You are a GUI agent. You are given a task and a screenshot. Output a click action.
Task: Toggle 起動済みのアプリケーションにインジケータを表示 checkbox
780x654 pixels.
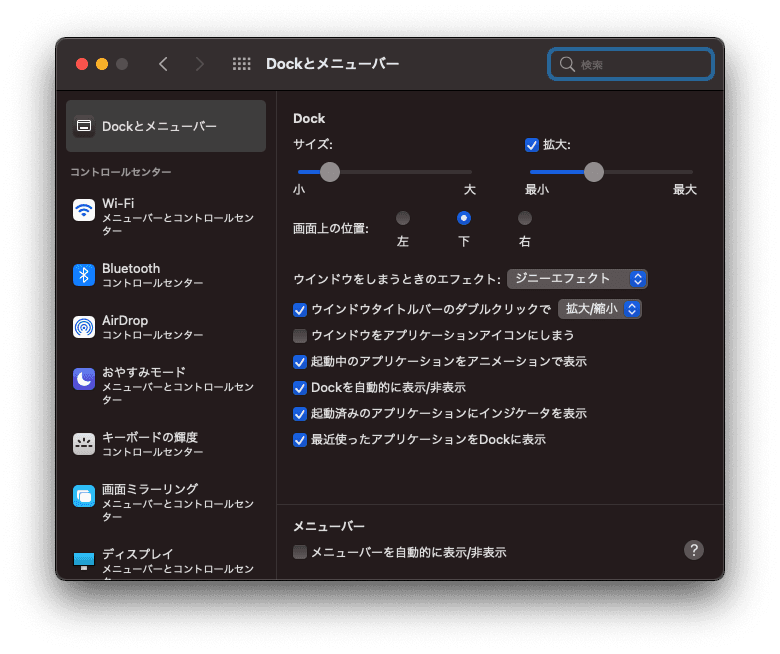299,414
